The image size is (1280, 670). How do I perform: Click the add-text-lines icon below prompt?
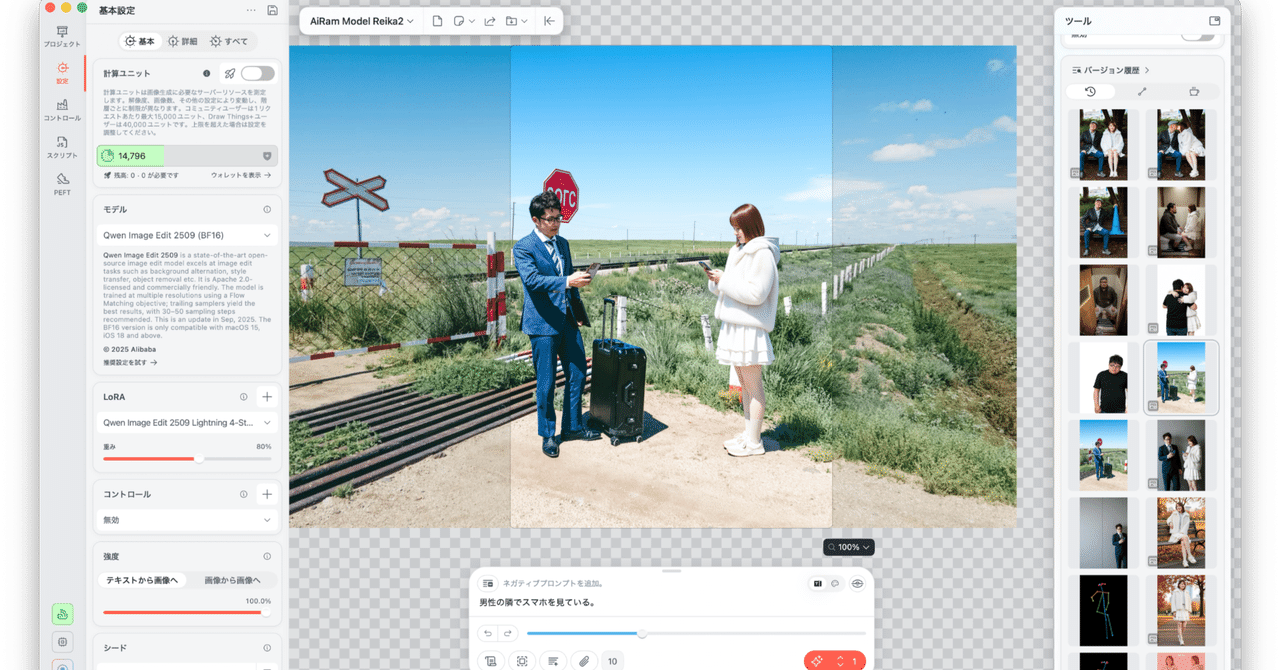(x=552, y=661)
